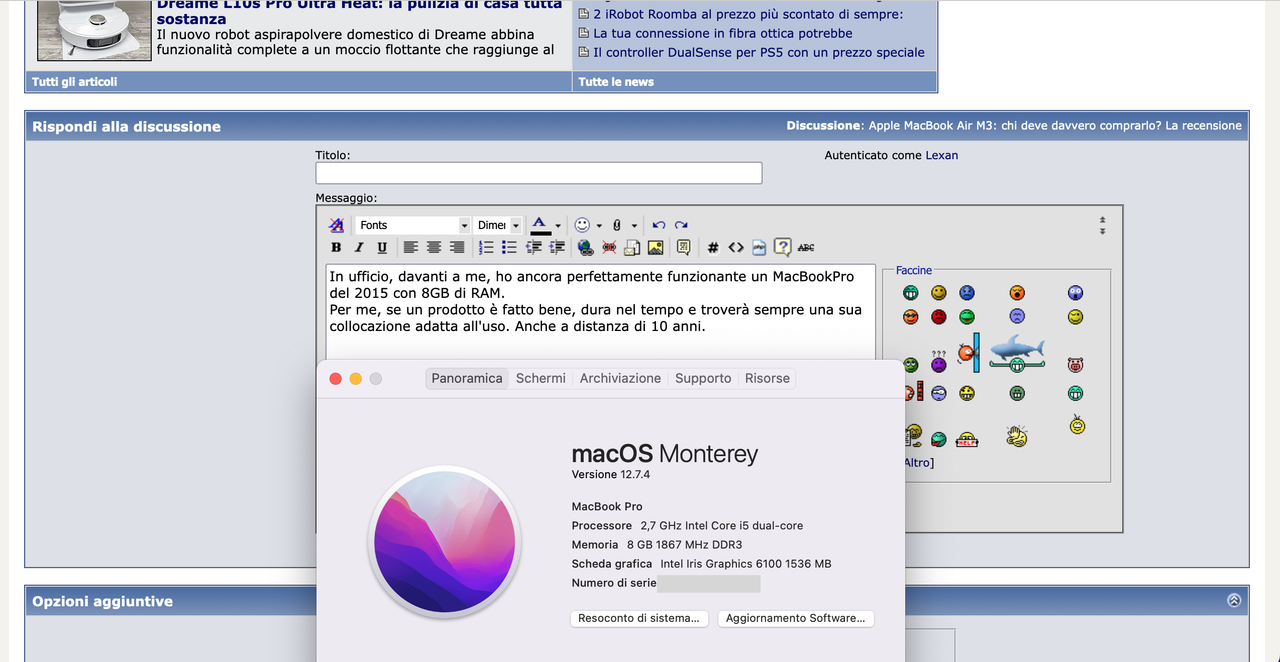Decrease the text indent

click(x=533, y=247)
